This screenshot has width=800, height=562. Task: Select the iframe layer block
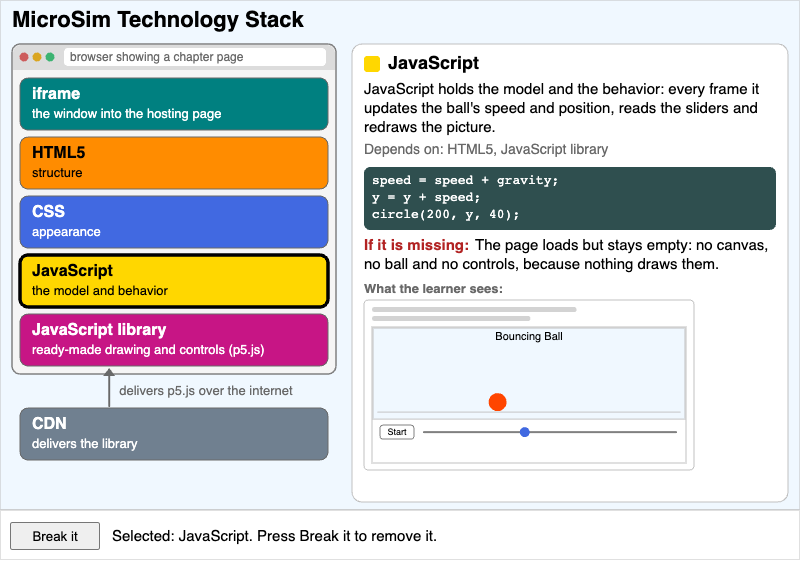click(x=173, y=104)
